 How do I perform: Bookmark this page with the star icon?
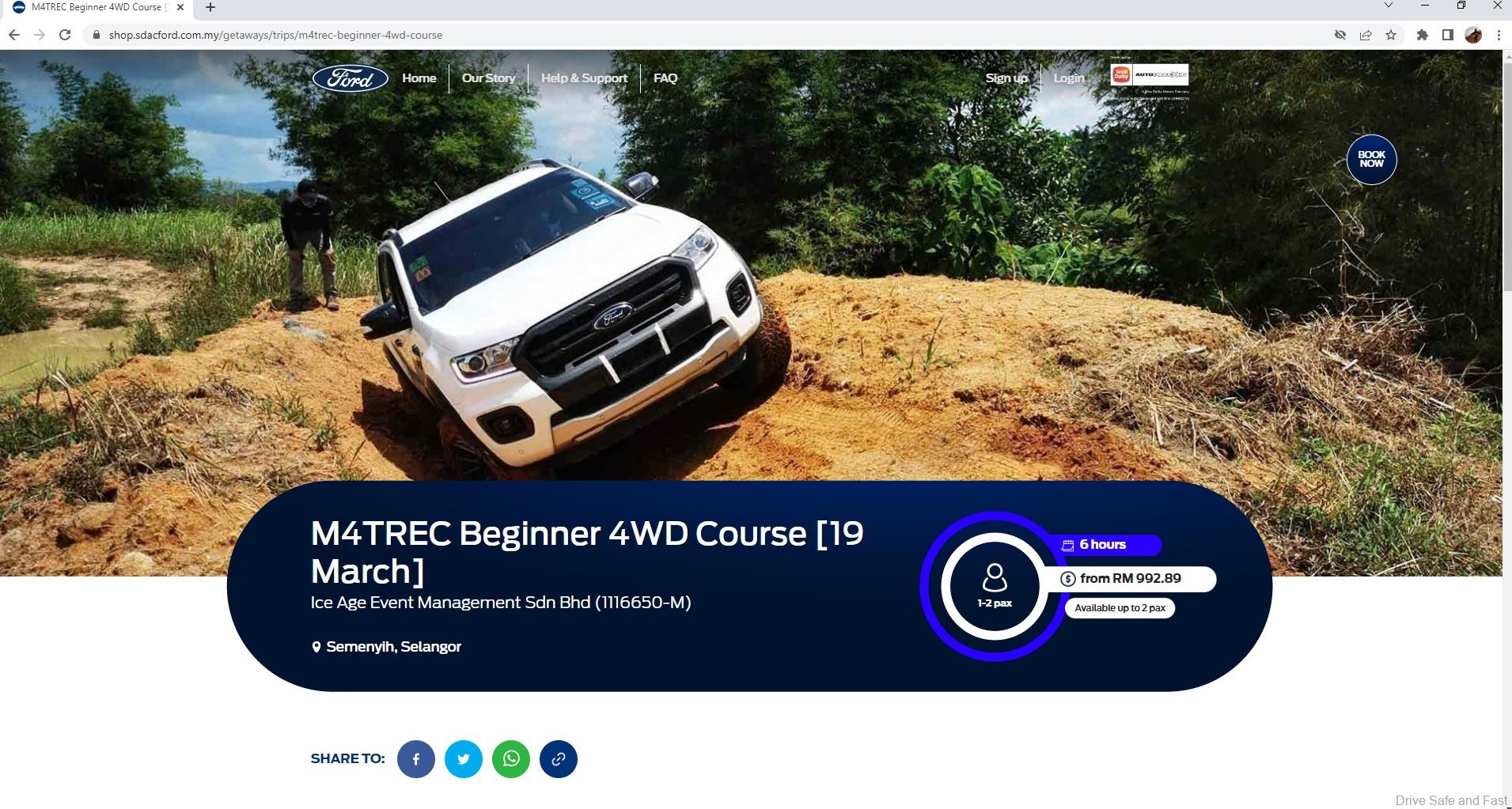point(1391,35)
